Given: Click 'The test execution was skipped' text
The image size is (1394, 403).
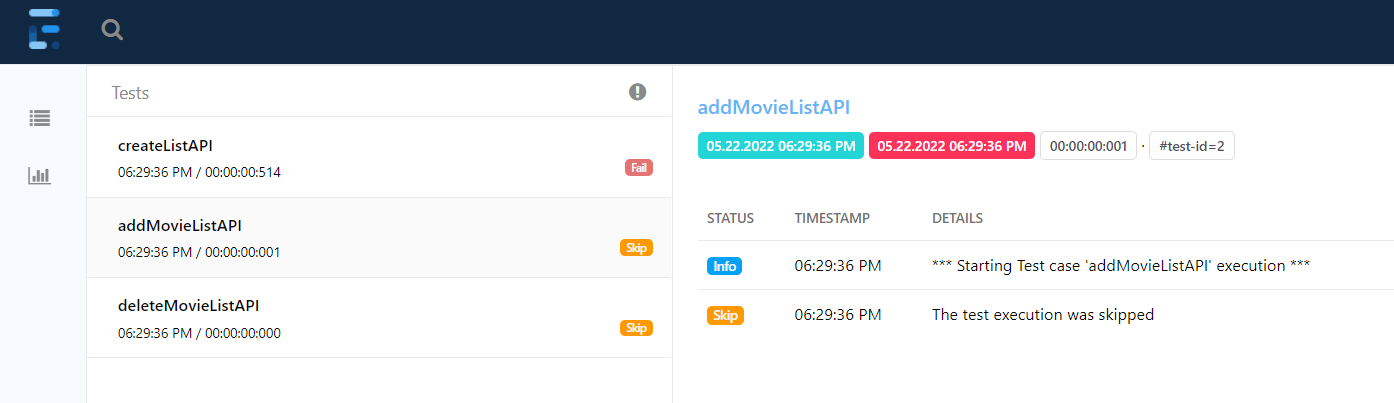Looking at the screenshot, I should click(x=1043, y=315).
